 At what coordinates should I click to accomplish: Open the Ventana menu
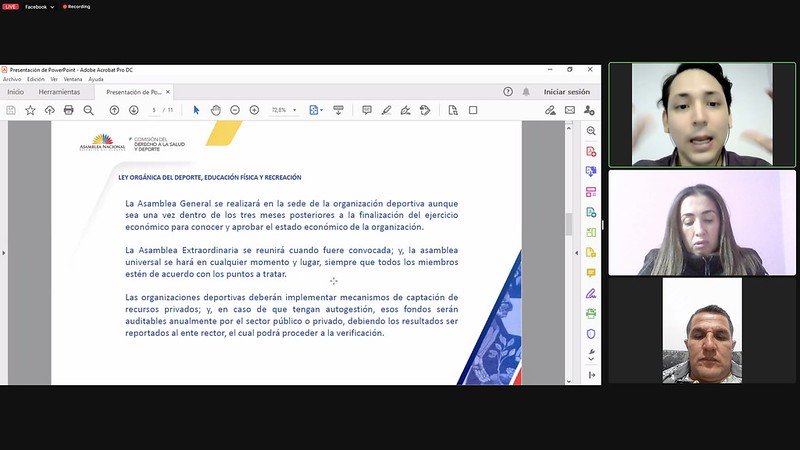click(x=73, y=79)
